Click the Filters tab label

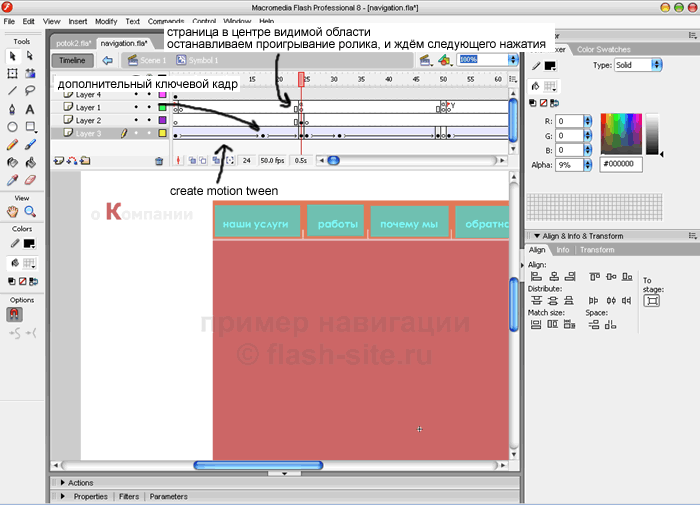[129, 497]
